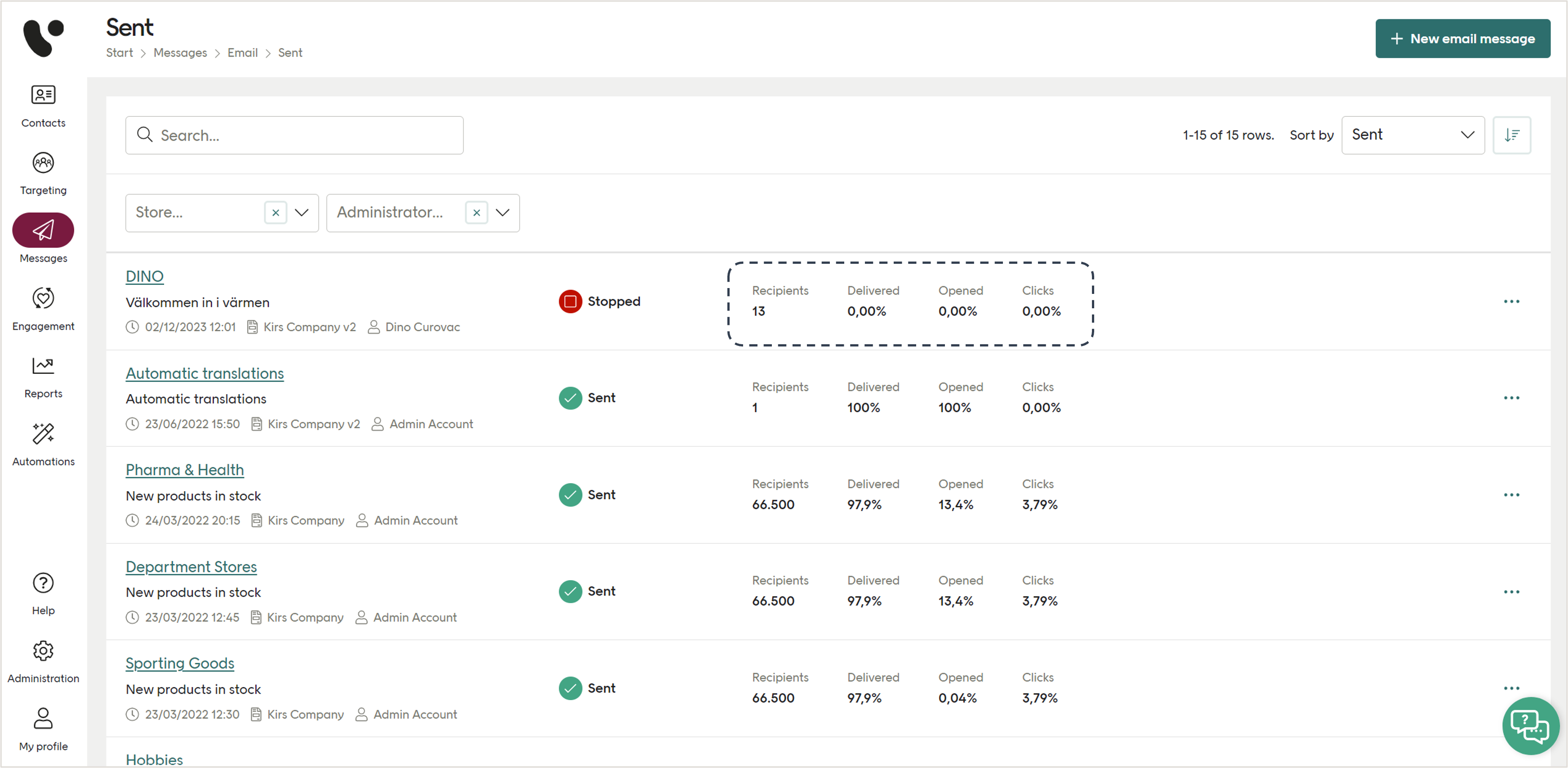Expand the Administrator filter dropdown
The height and width of the screenshot is (768, 1568).
503,213
